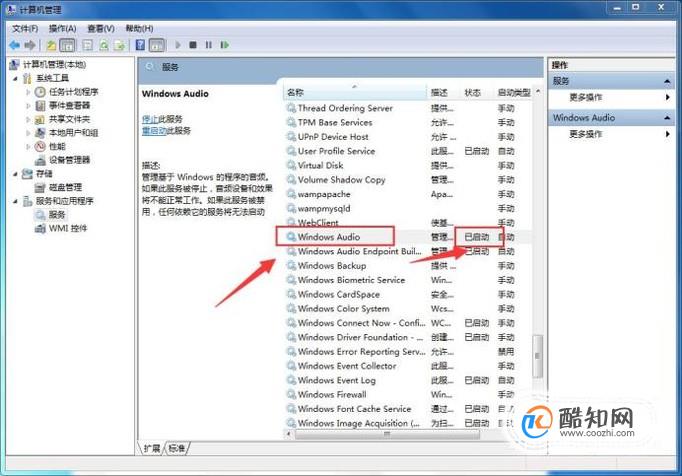Click the Restart service icon

click(224, 45)
